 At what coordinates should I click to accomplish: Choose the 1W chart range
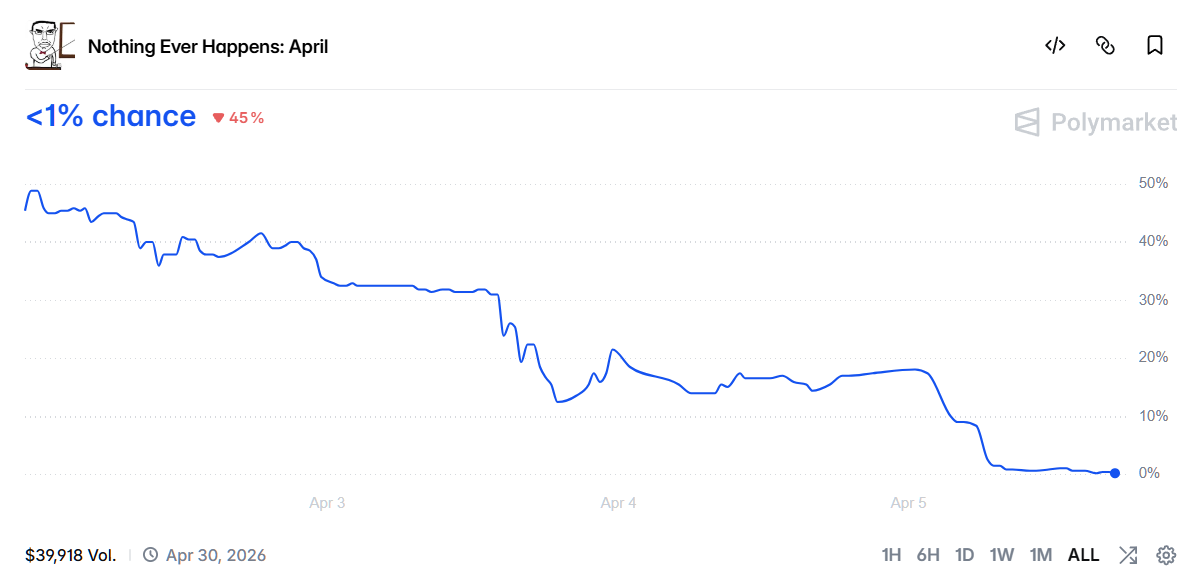(1002, 555)
